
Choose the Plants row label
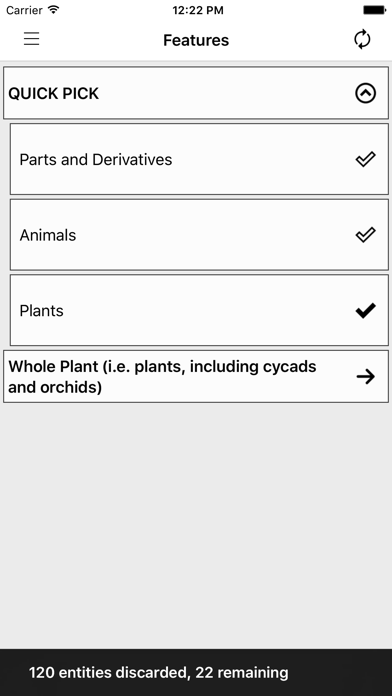42,311
